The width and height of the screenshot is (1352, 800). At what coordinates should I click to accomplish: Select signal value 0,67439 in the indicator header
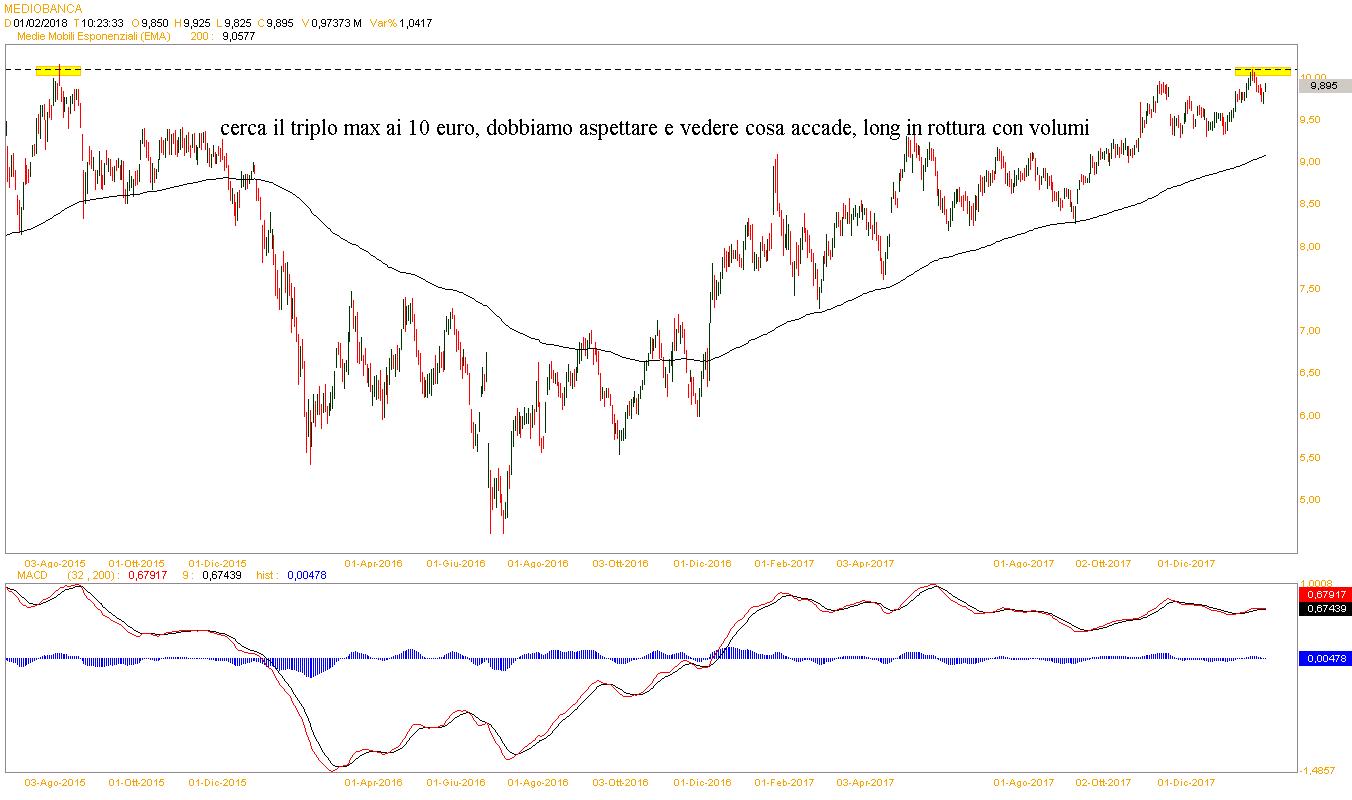[221, 576]
